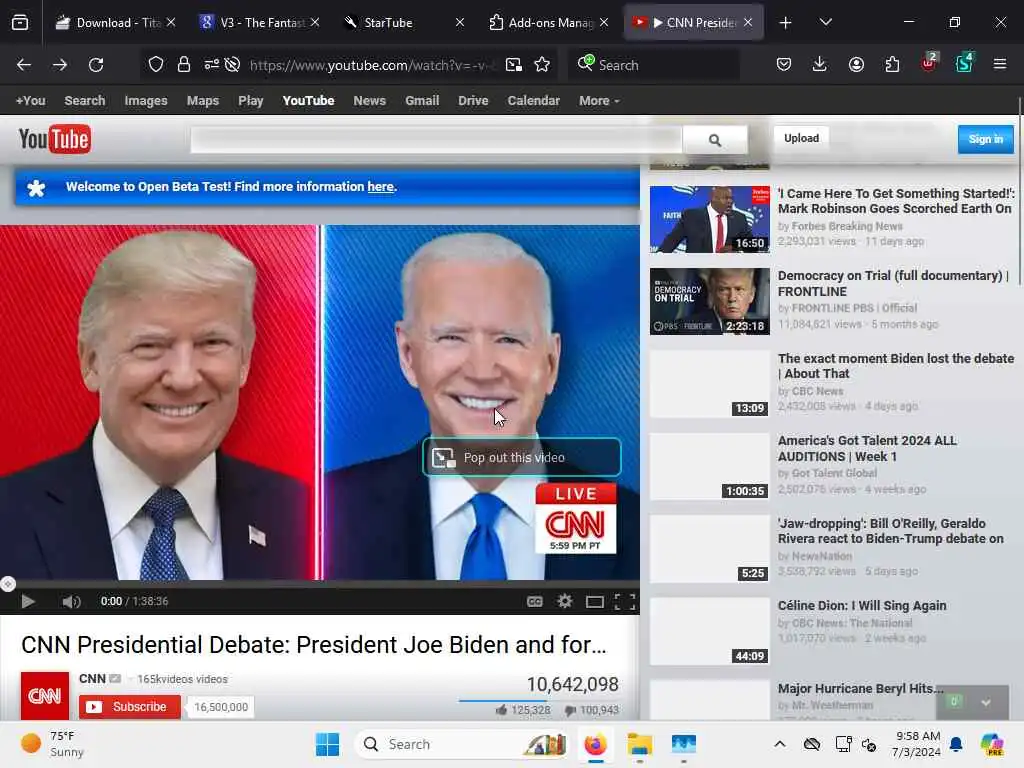Open site permissions icon in address bar

pos(212,65)
